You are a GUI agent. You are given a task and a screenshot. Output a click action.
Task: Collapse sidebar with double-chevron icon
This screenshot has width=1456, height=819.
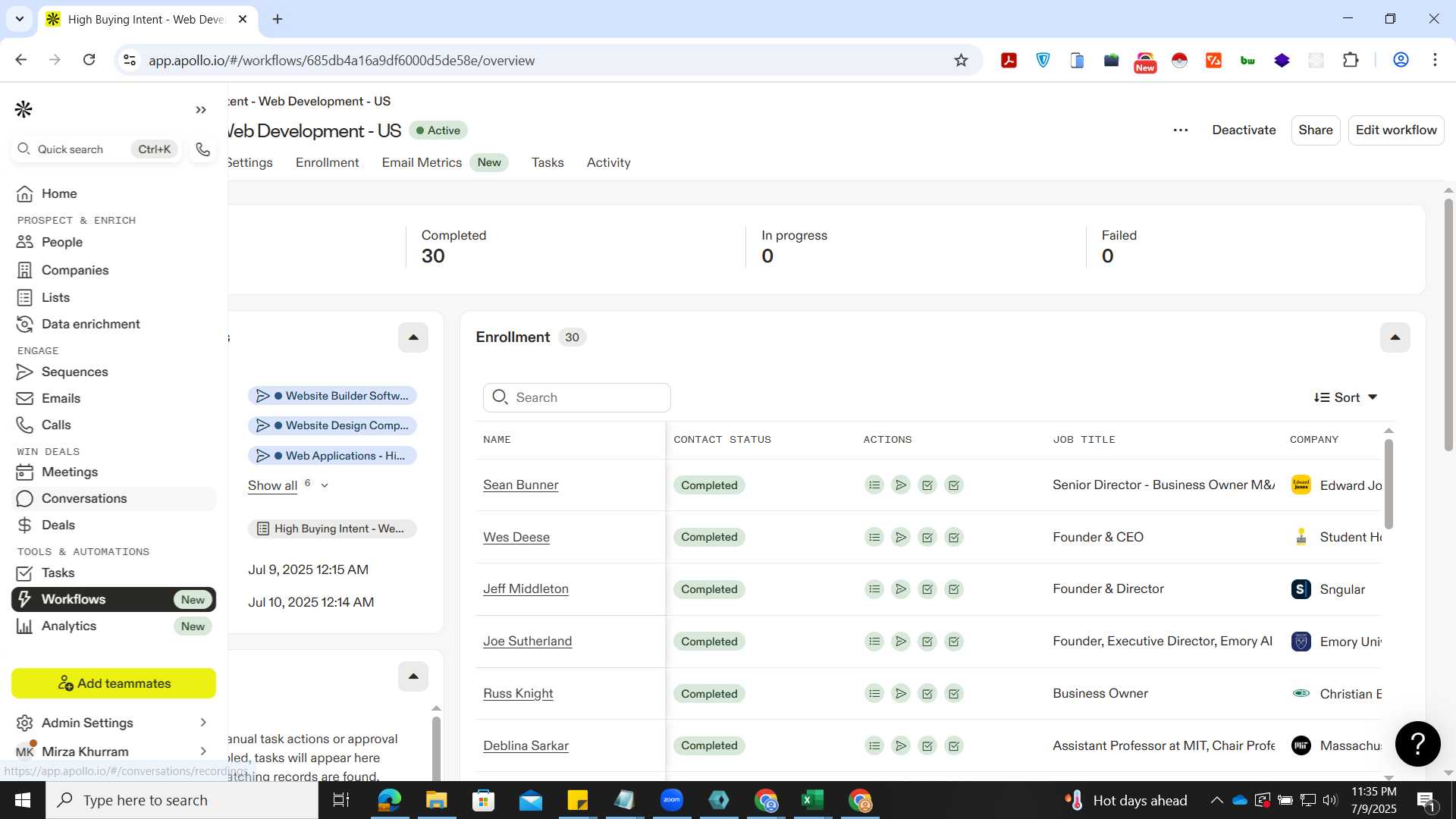click(201, 110)
